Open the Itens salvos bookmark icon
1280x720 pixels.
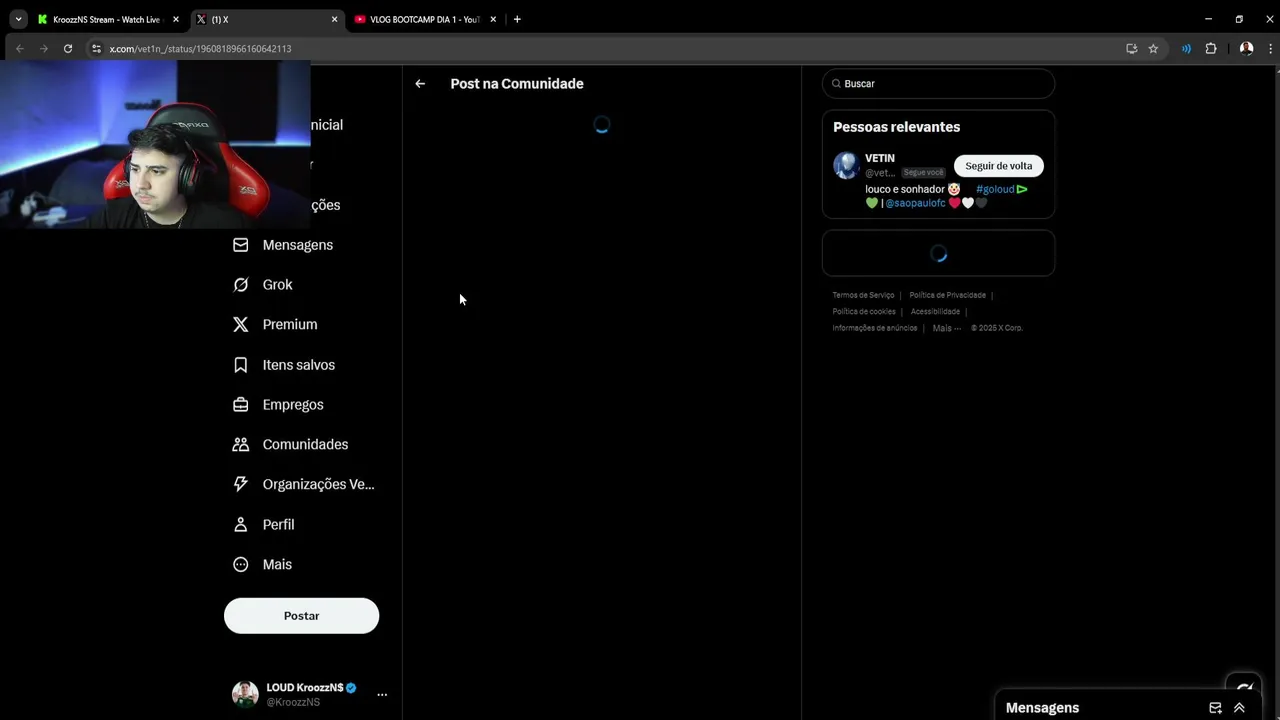tap(240, 365)
